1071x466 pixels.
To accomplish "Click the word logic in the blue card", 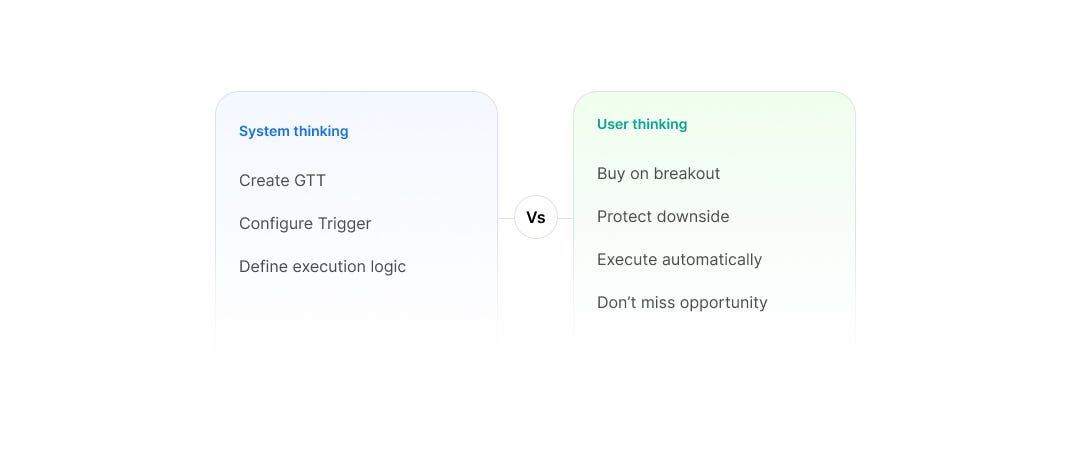I will 389,267.
